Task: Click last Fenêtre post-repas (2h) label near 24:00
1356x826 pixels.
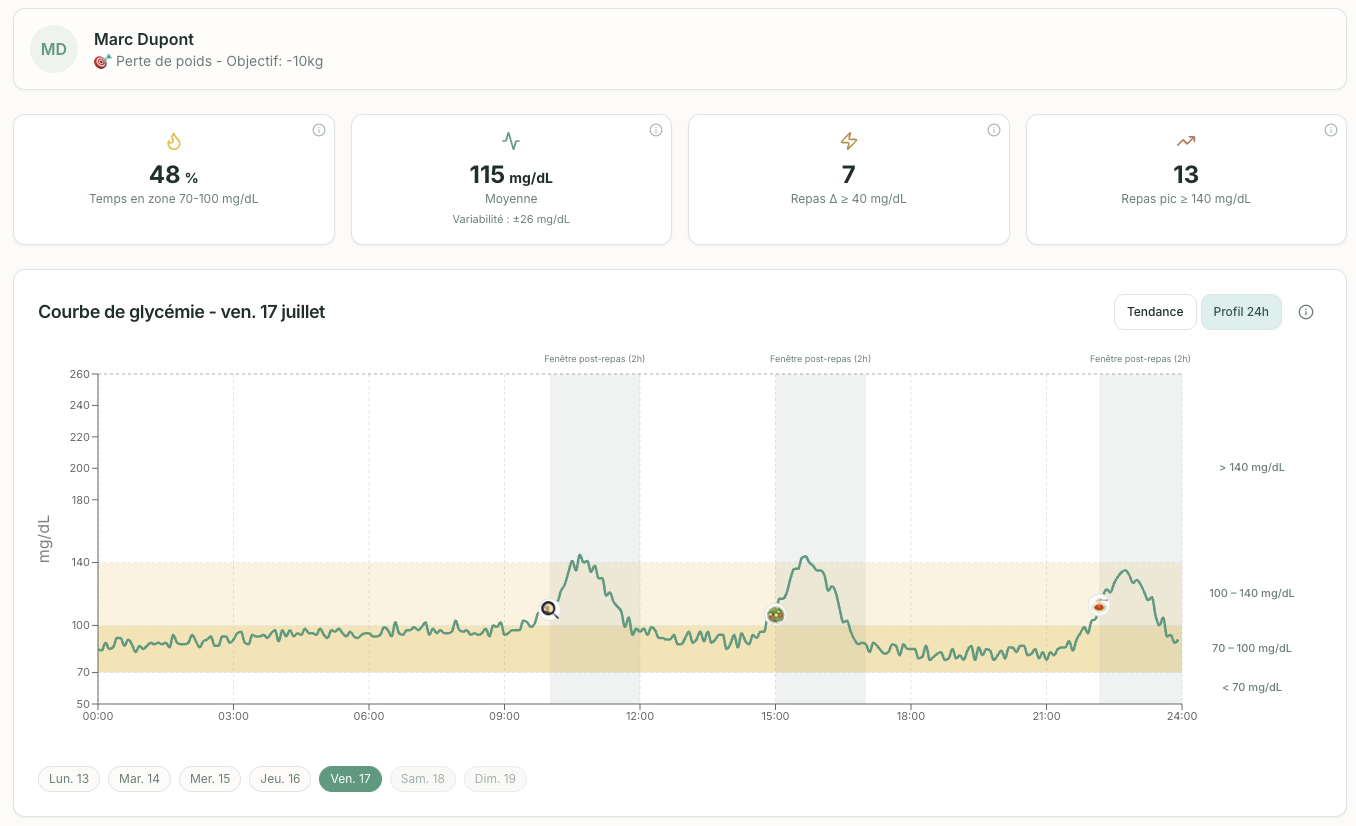Action: pos(1140,358)
